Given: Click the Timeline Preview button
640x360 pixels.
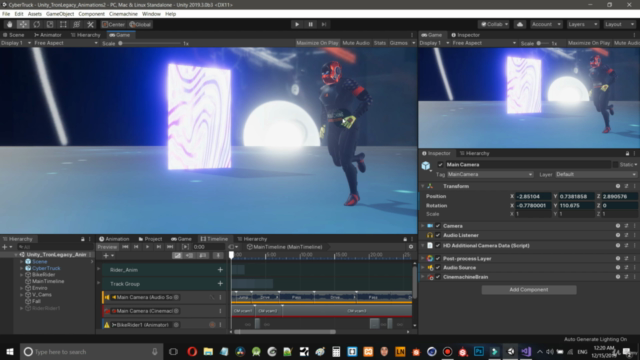Looking at the screenshot, I should click(x=107, y=247).
